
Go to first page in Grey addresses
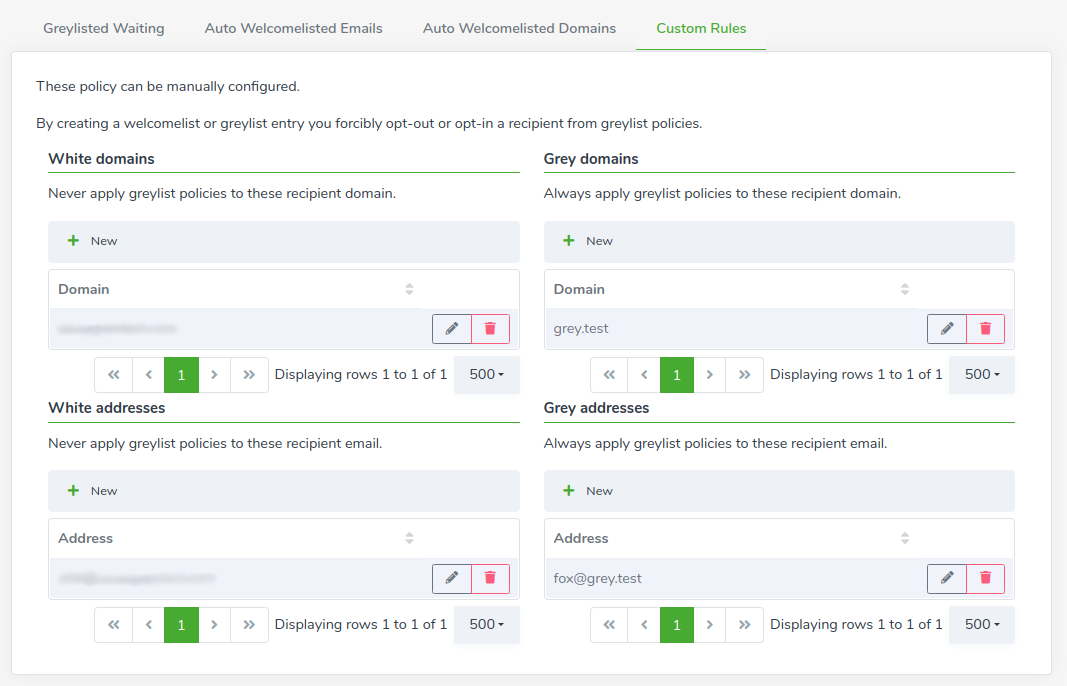609,625
